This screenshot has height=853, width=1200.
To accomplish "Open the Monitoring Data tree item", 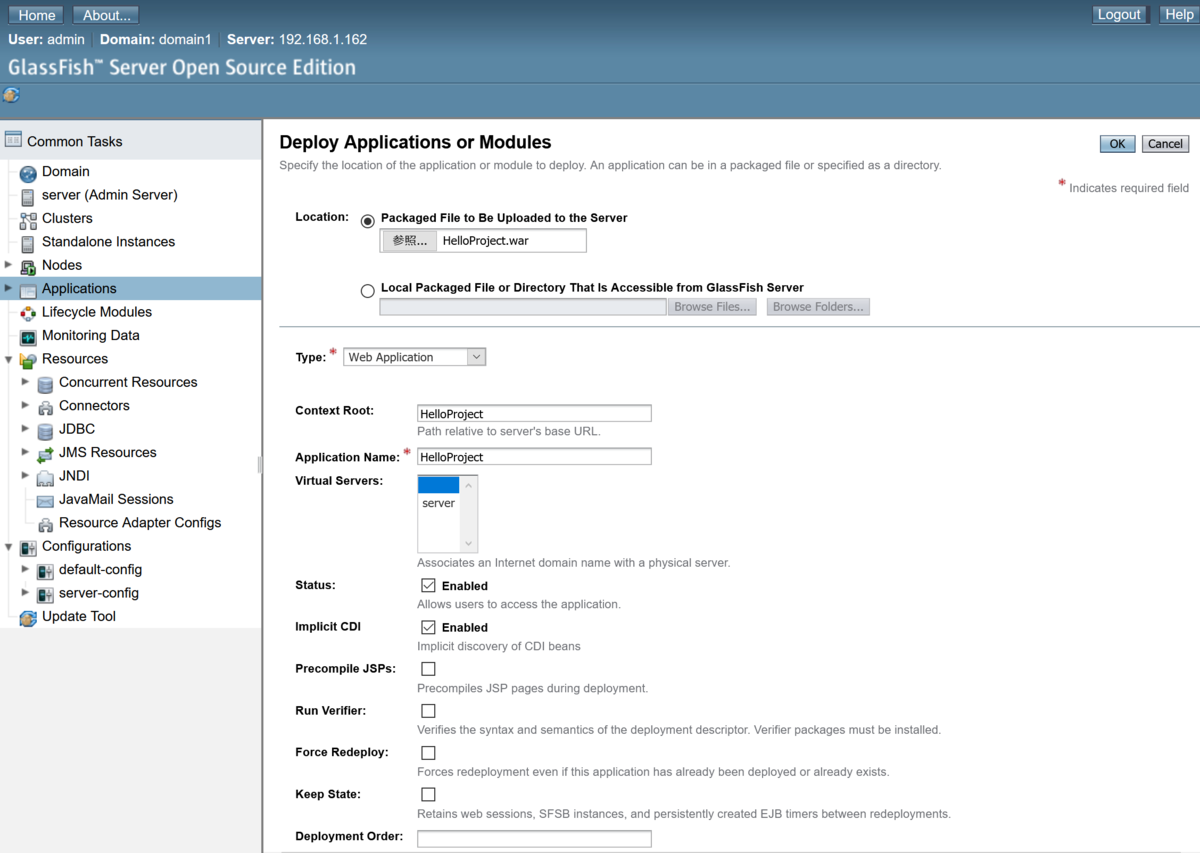I will [x=91, y=335].
